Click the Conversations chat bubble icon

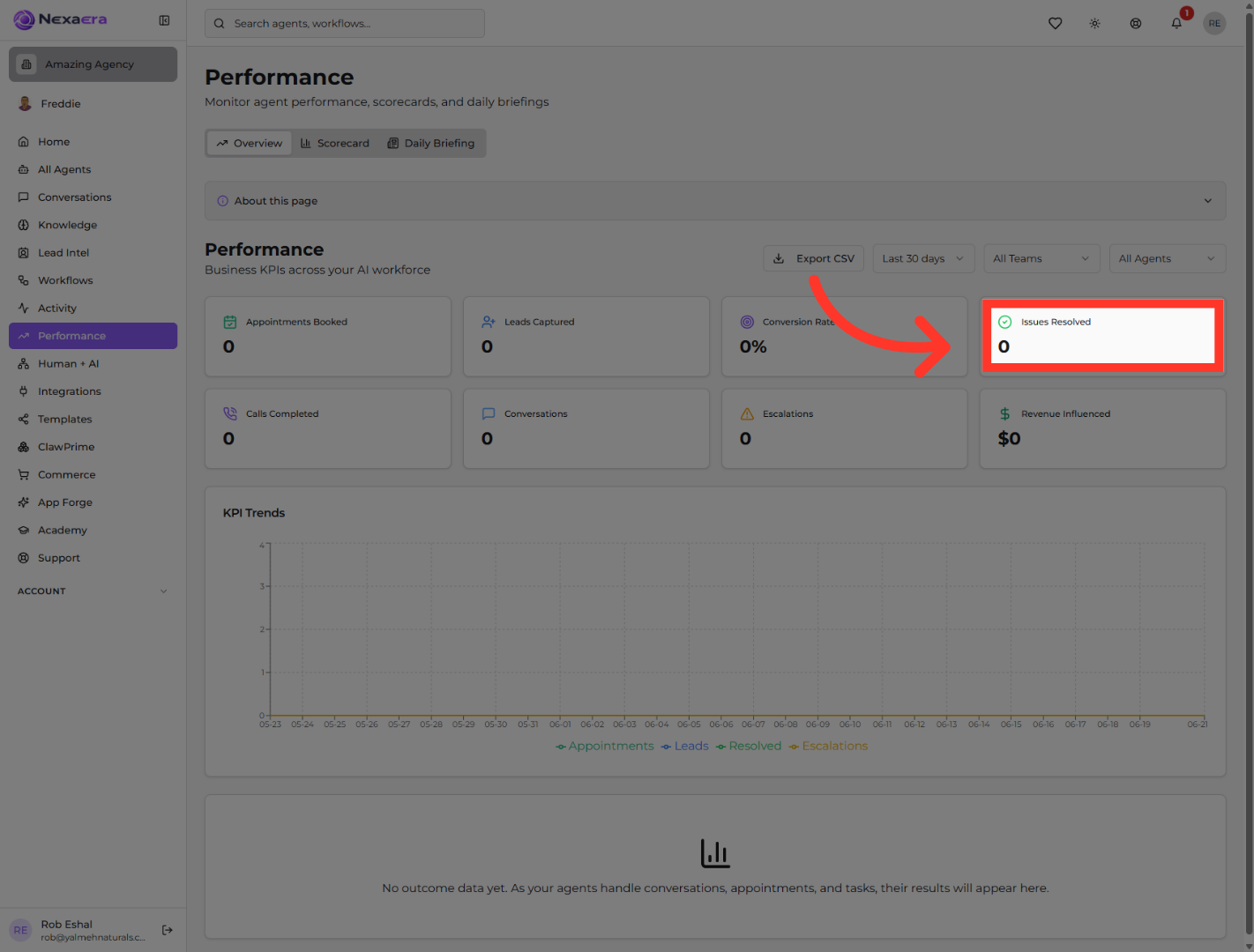pyautogui.click(x=489, y=414)
